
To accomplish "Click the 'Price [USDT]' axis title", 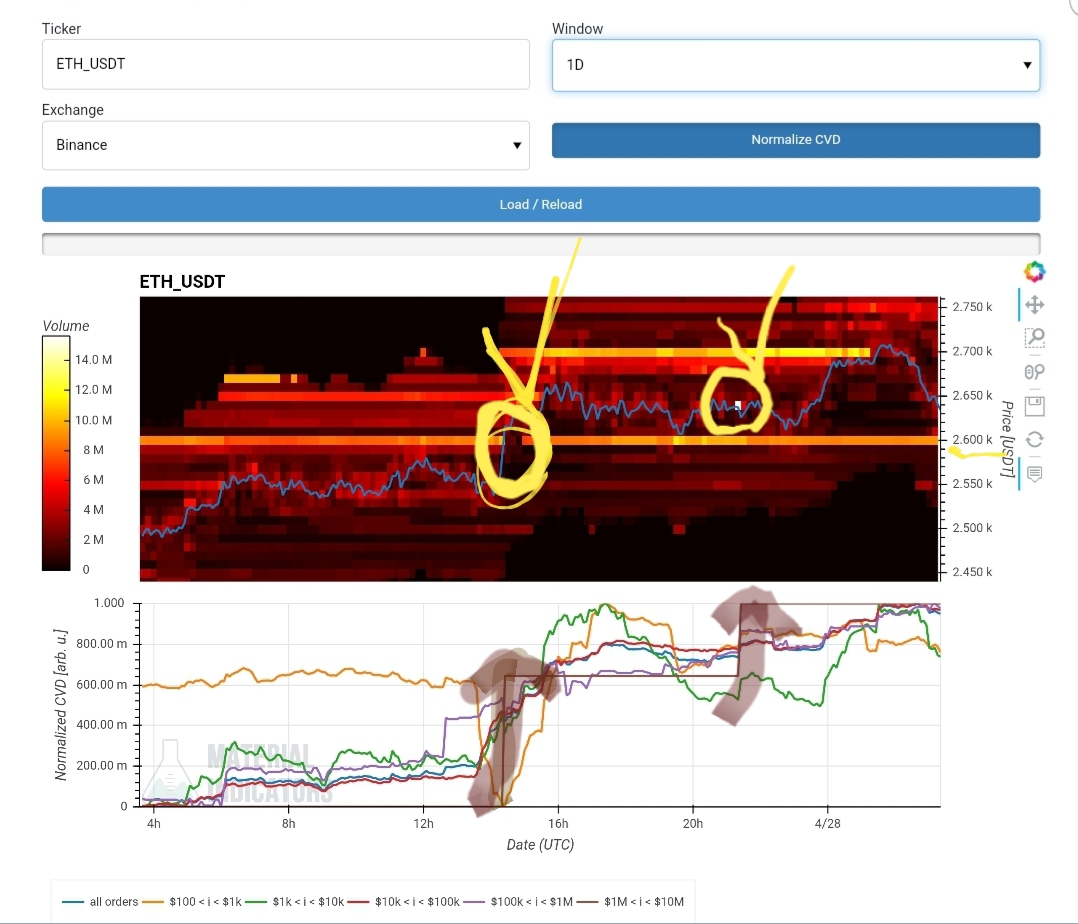I will 1007,439.
